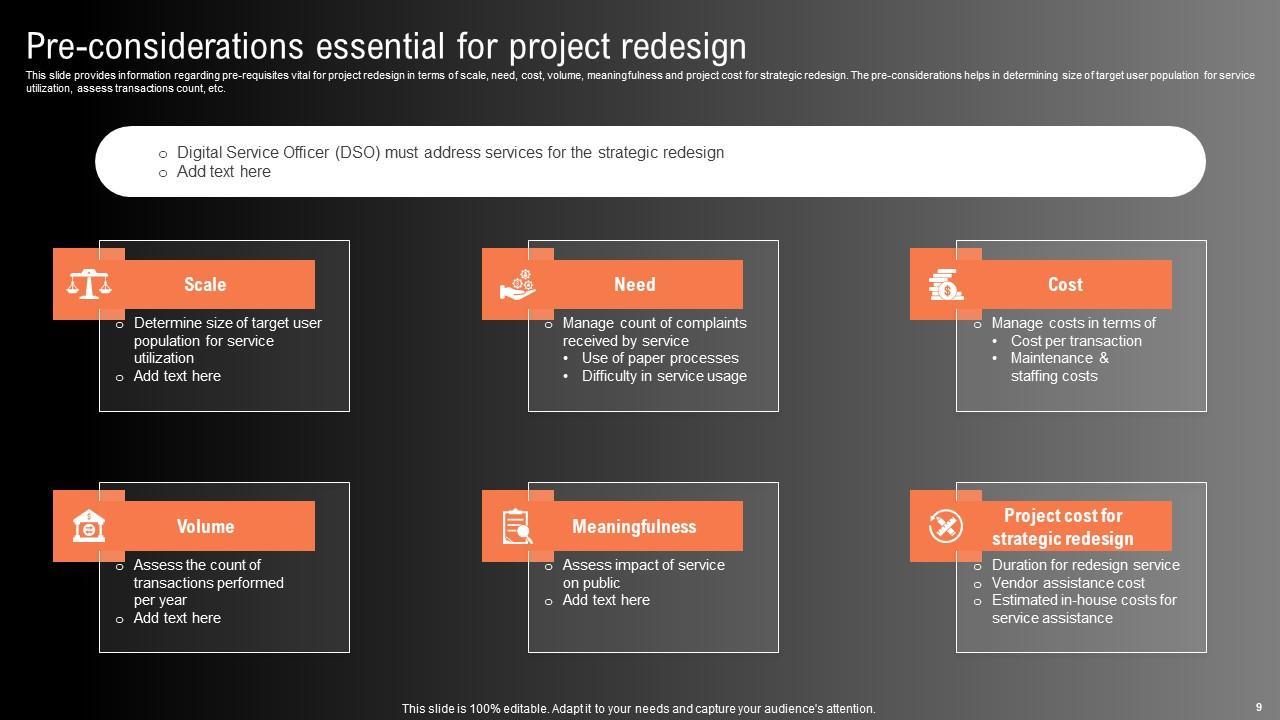Click 'Add text here' in Scale box
The height and width of the screenshot is (720, 1280).
click(177, 376)
